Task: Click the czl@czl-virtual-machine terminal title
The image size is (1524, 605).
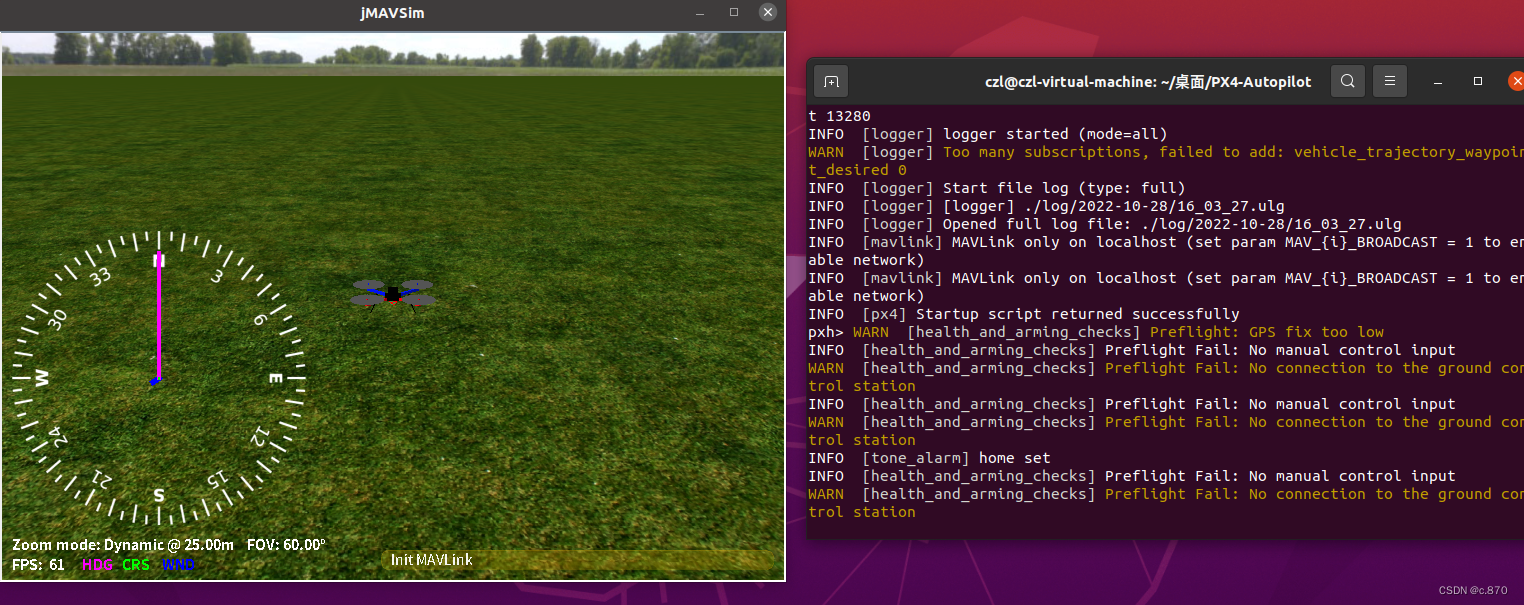Action: point(1148,81)
